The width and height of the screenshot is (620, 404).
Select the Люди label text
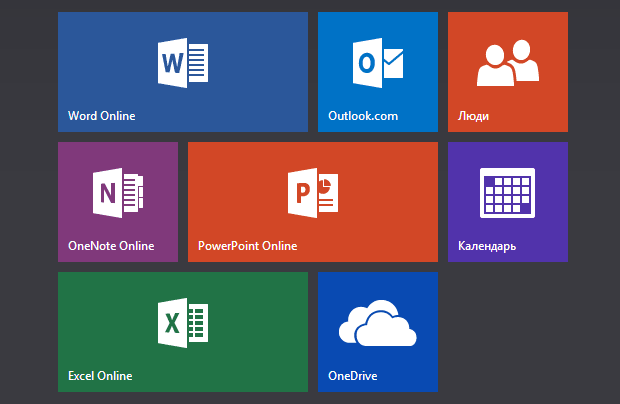pos(473,116)
